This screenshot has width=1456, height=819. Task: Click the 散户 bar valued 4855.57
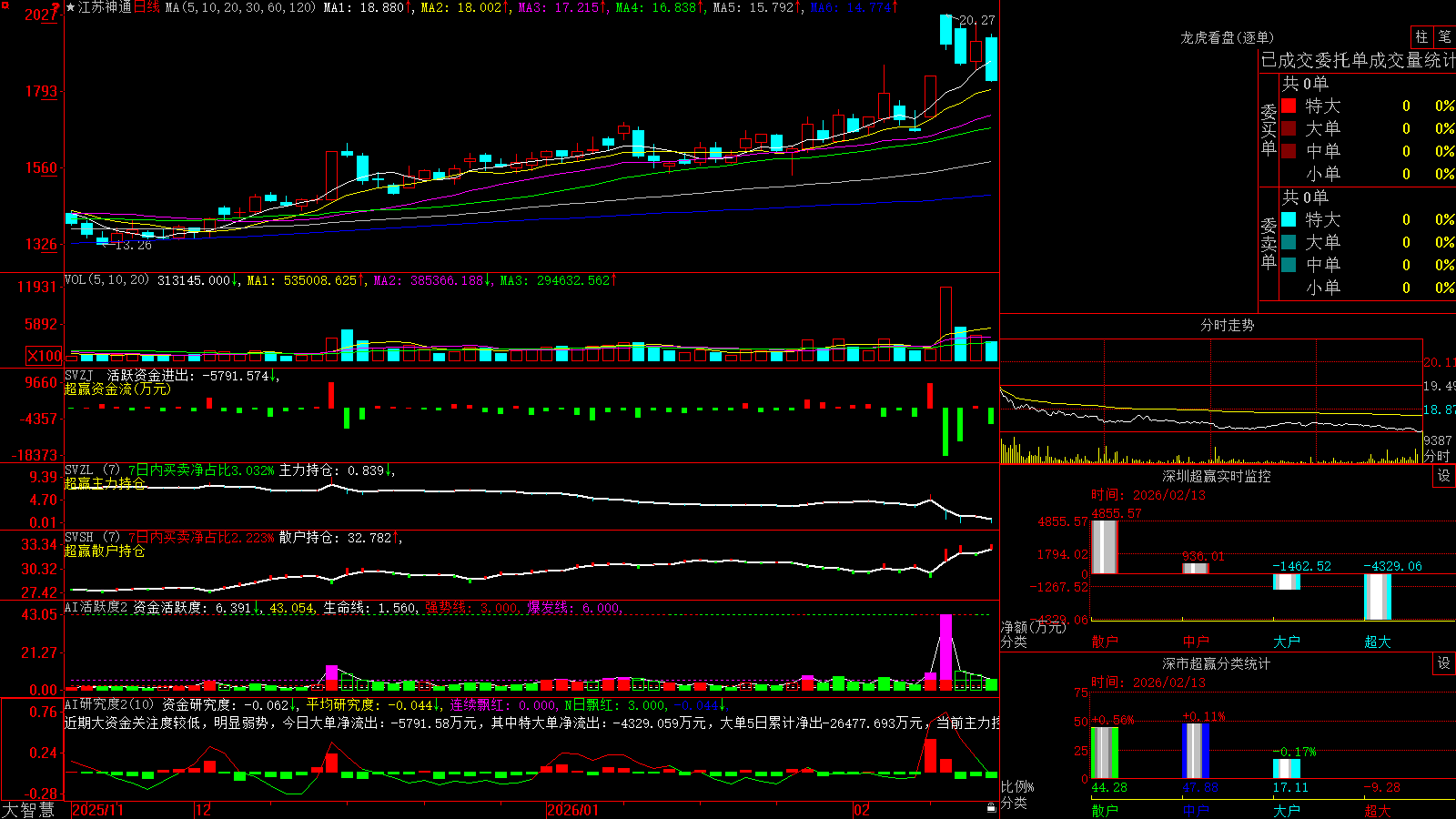click(1105, 547)
